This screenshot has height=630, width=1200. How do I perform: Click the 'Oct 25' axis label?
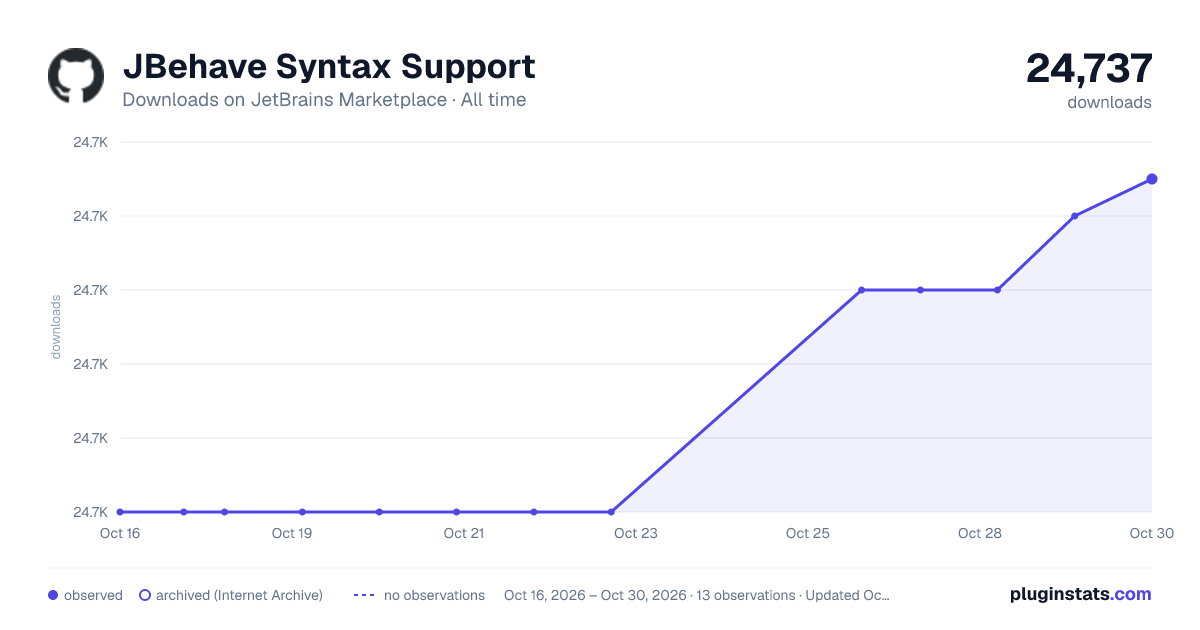click(x=808, y=533)
